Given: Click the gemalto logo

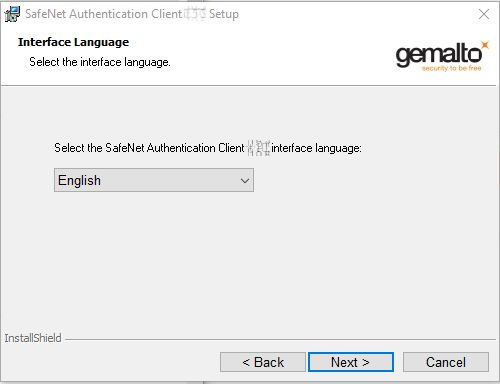Looking at the screenshot, I should pos(442,56).
